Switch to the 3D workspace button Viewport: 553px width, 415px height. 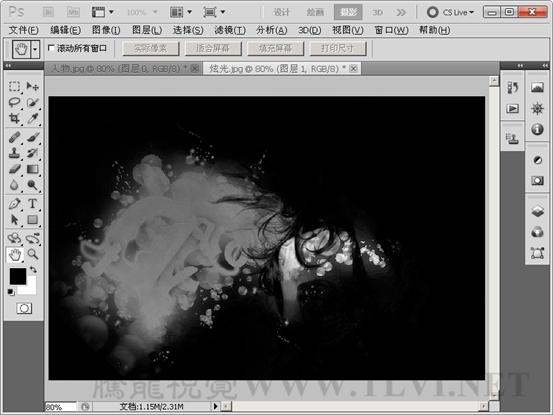[x=377, y=12]
